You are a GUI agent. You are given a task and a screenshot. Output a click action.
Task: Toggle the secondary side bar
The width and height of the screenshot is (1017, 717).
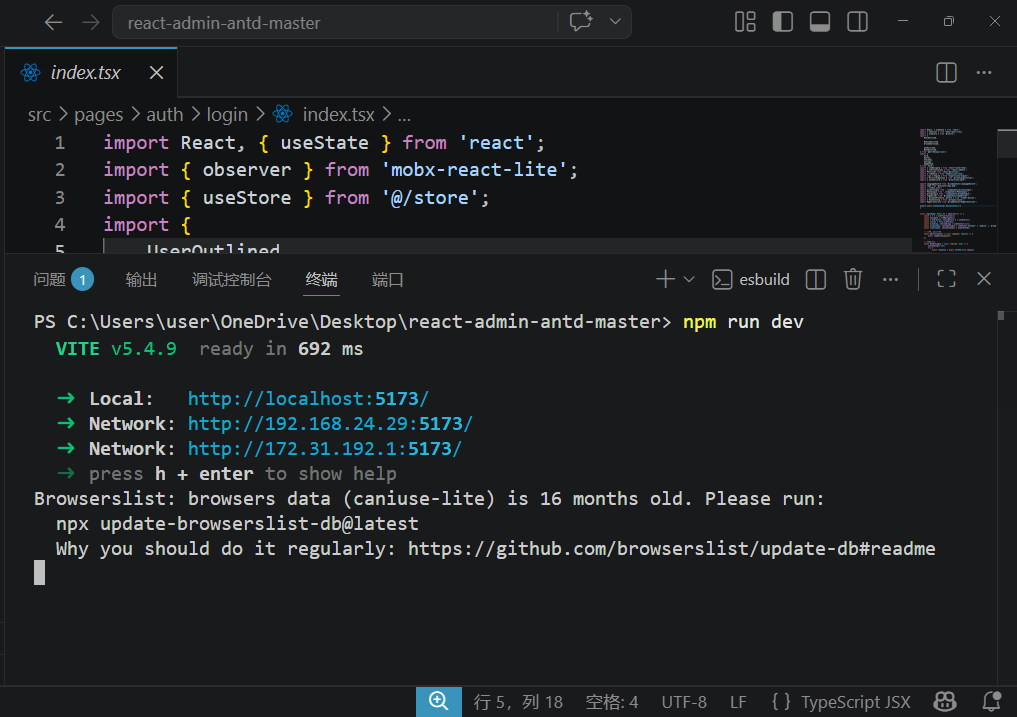click(857, 22)
